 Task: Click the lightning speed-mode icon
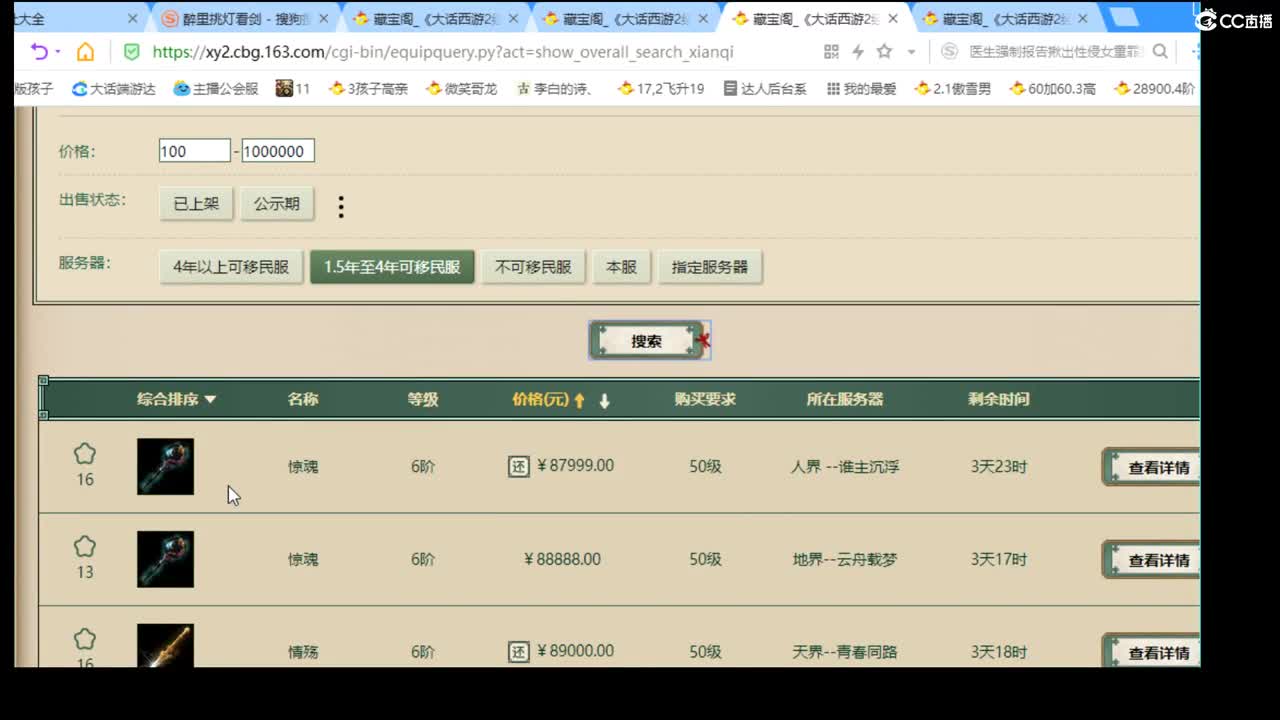pos(857,52)
